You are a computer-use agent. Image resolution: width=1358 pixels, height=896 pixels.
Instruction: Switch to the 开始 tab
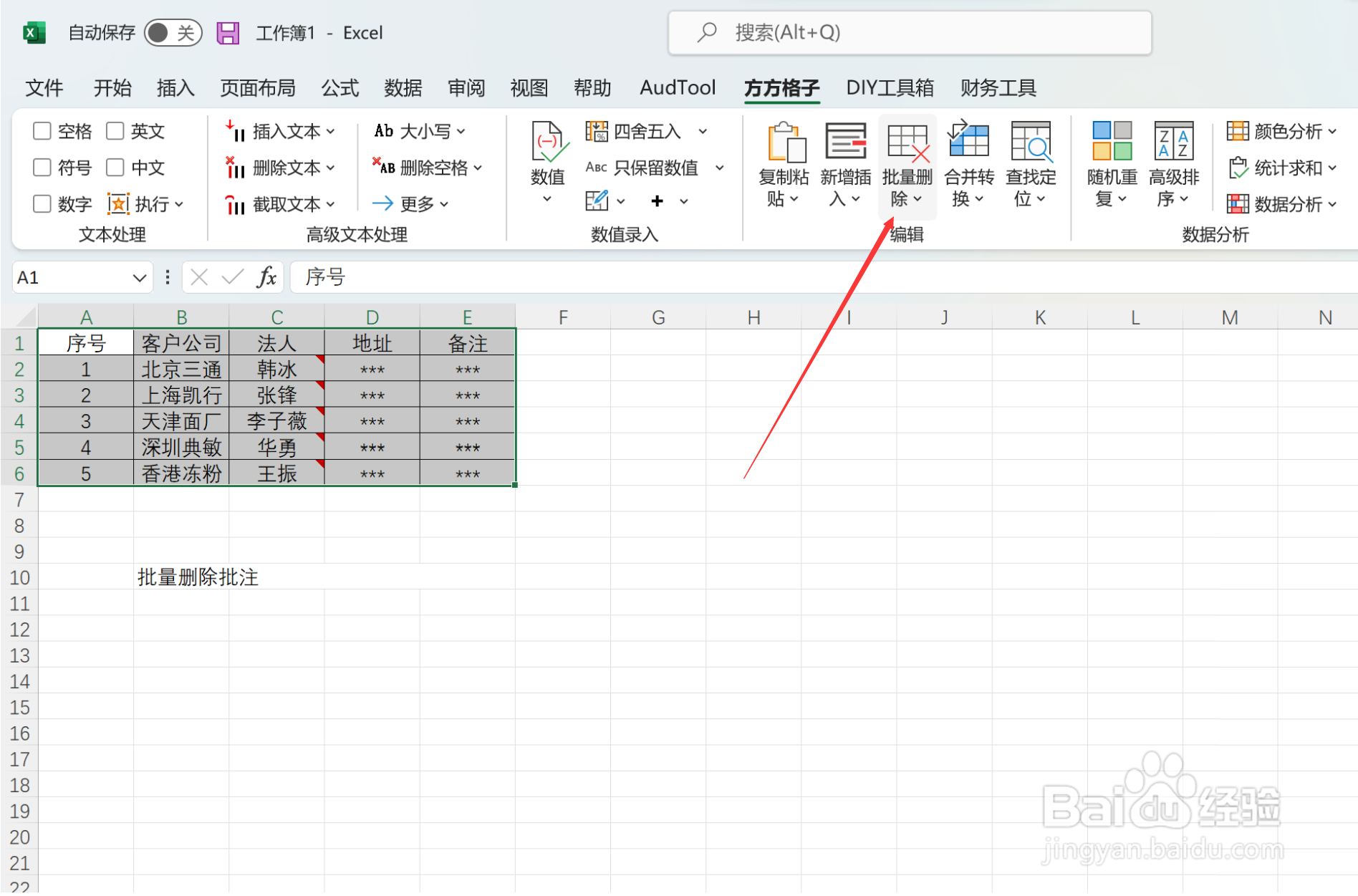112,88
